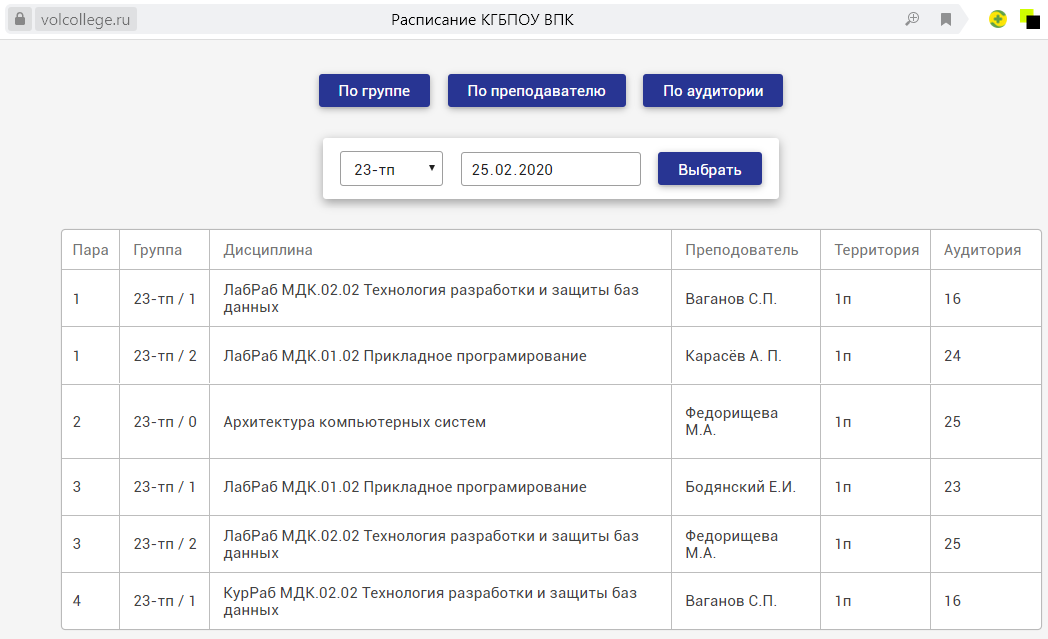Screen dimensions: 1048x639
Task: Click teacher cell «Карасёв А. П.»
Action: pos(746,356)
